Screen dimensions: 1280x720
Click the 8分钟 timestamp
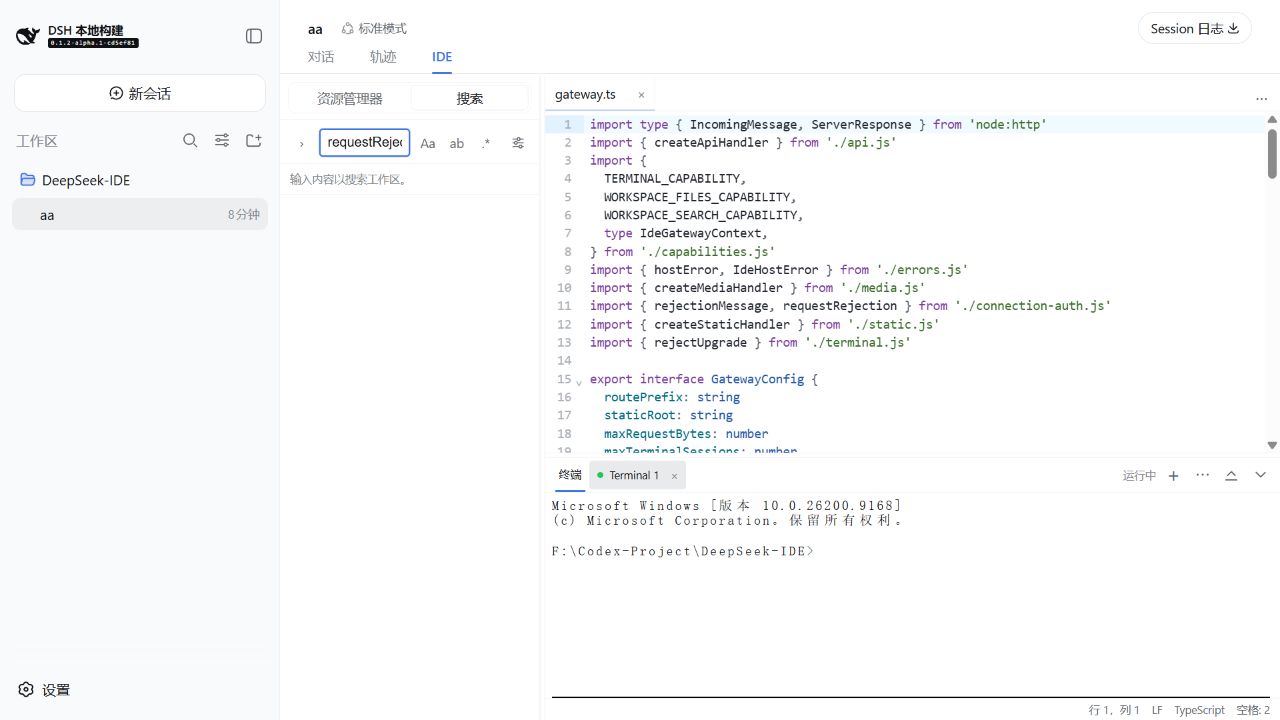tap(243, 215)
